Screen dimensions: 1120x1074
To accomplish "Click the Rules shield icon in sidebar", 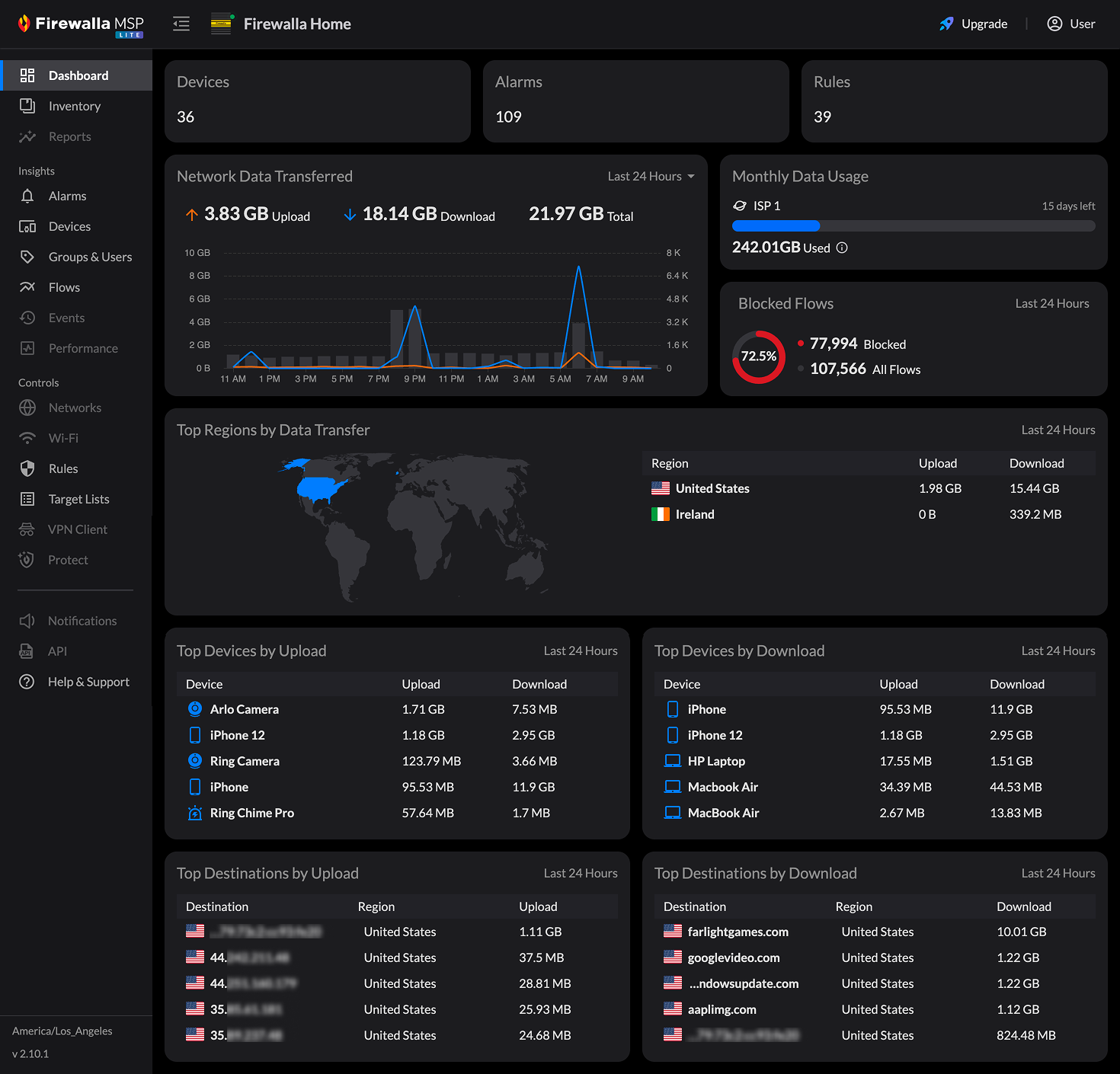I will [x=27, y=468].
